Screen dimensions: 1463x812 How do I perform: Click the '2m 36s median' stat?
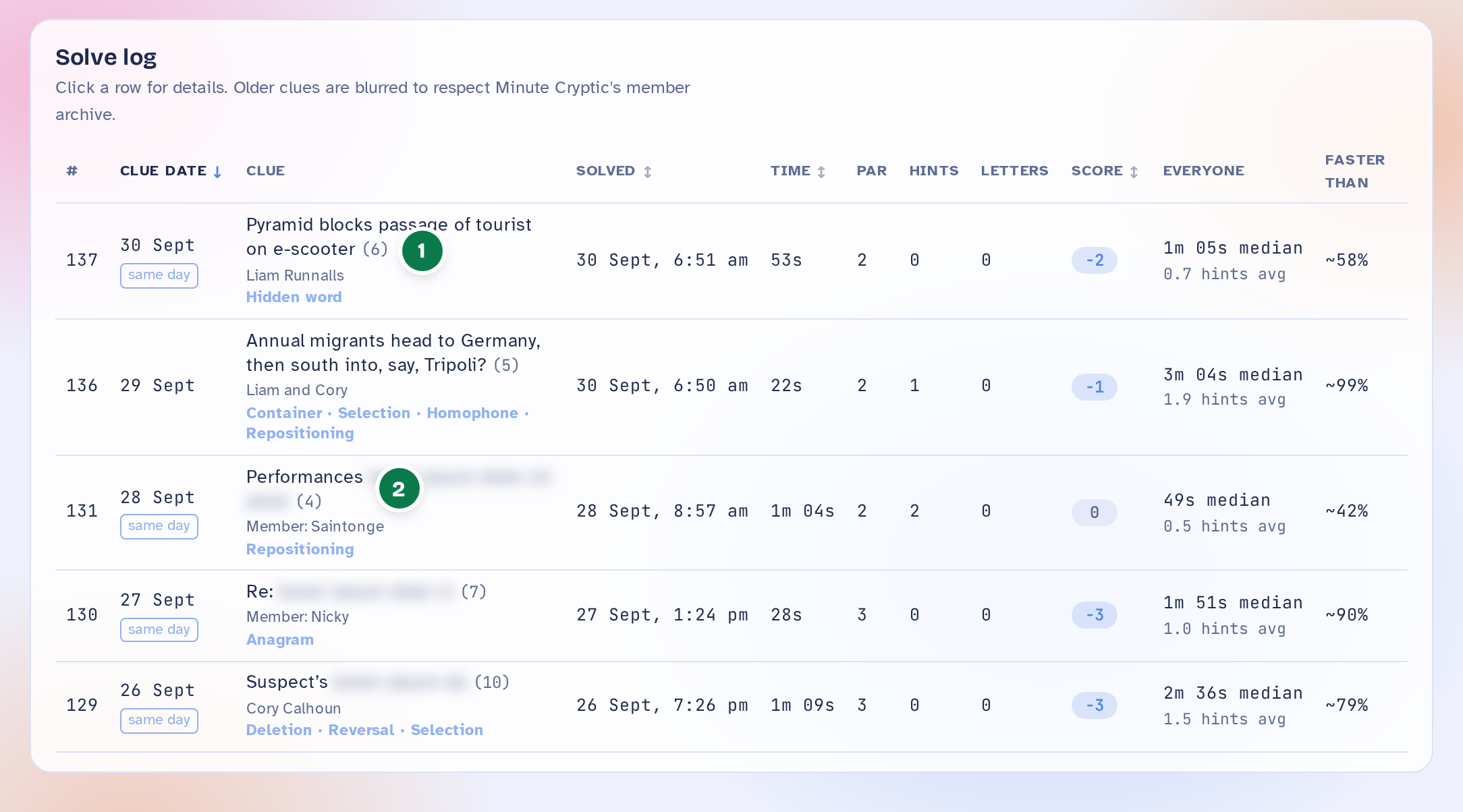1233,693
